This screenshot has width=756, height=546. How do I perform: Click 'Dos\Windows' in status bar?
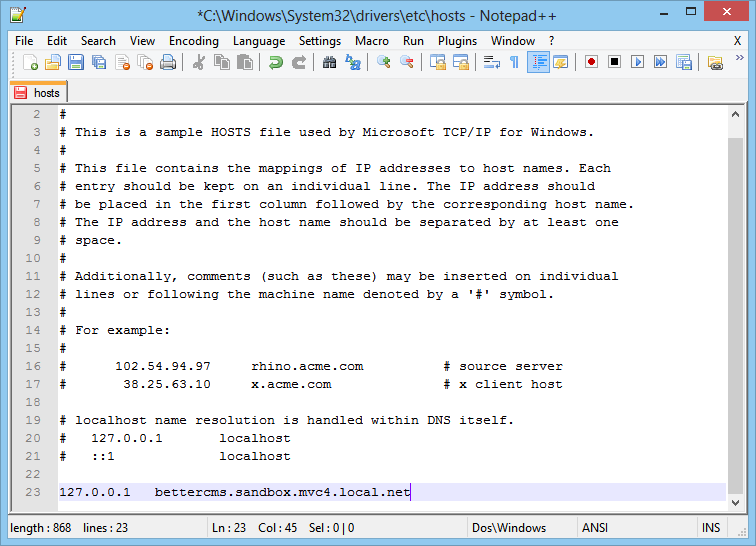(509, 528)
